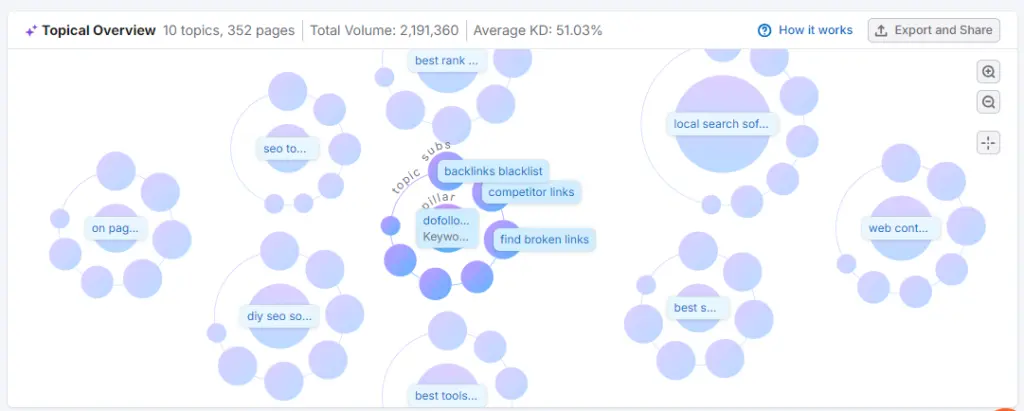Open the 'local search sof...' topic cluster

pos(722,125)
